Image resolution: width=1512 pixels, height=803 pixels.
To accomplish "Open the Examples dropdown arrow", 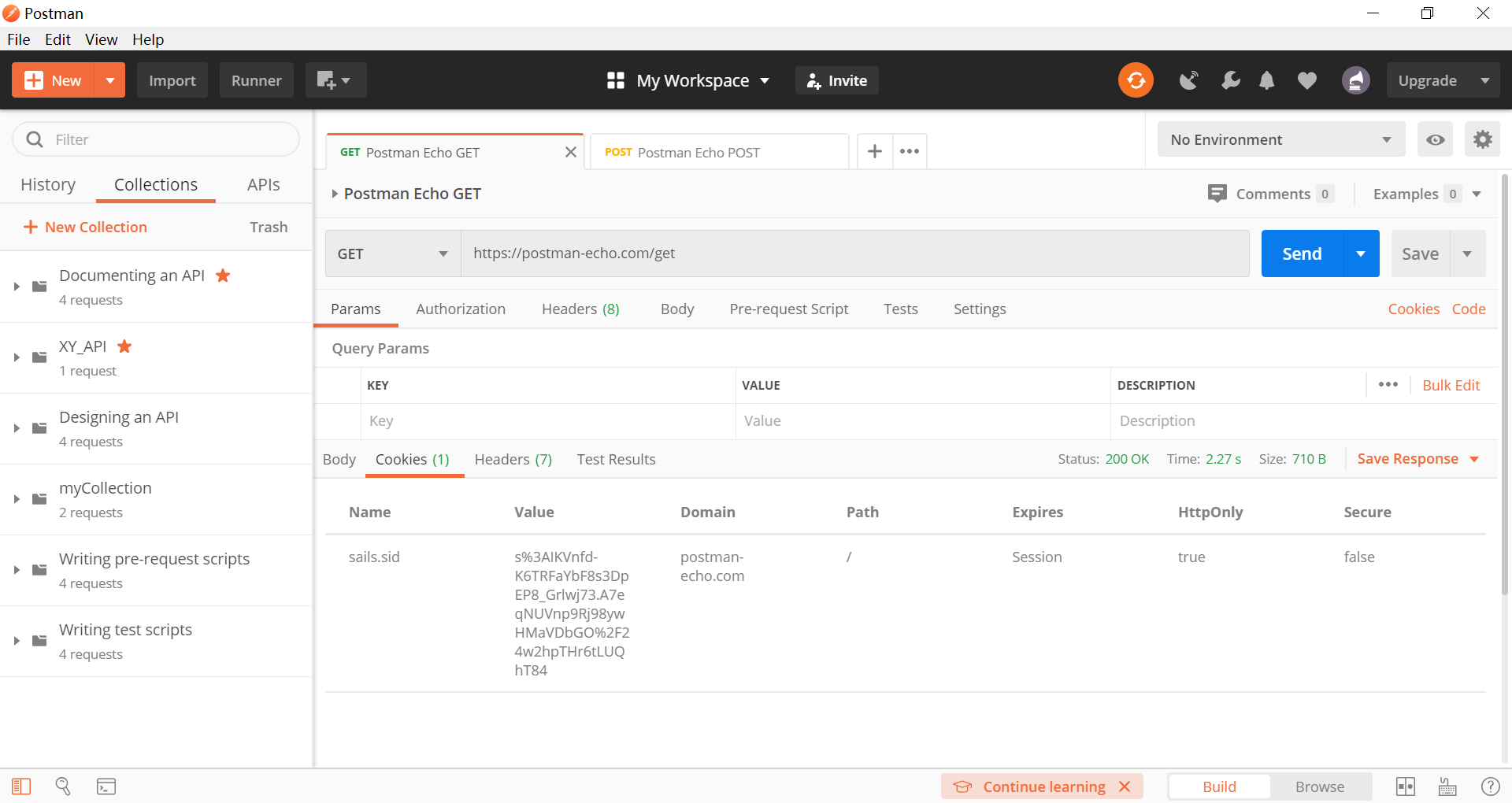I will point(1477,194).
